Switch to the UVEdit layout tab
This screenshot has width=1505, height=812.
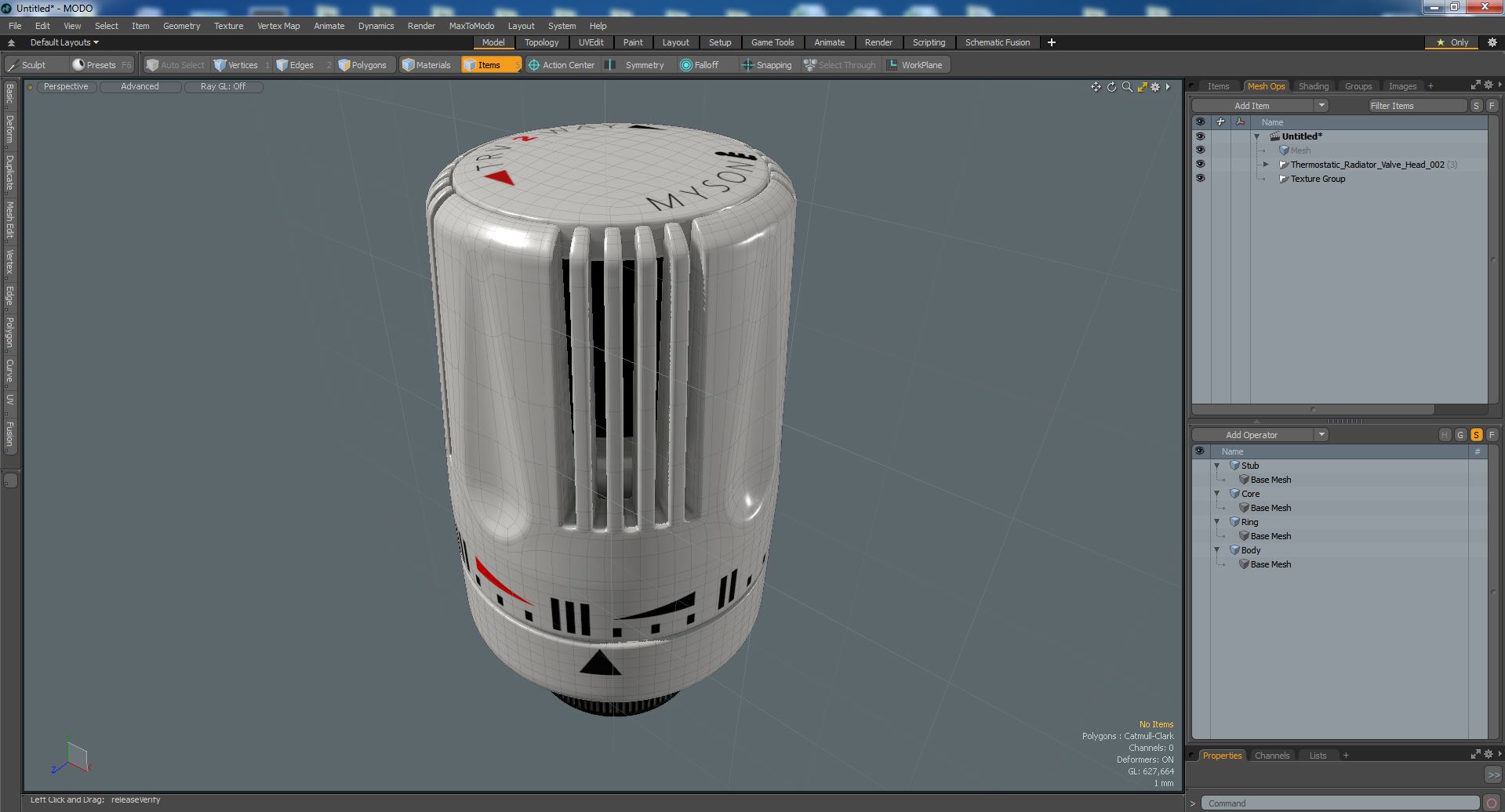(x=591, y=42)
